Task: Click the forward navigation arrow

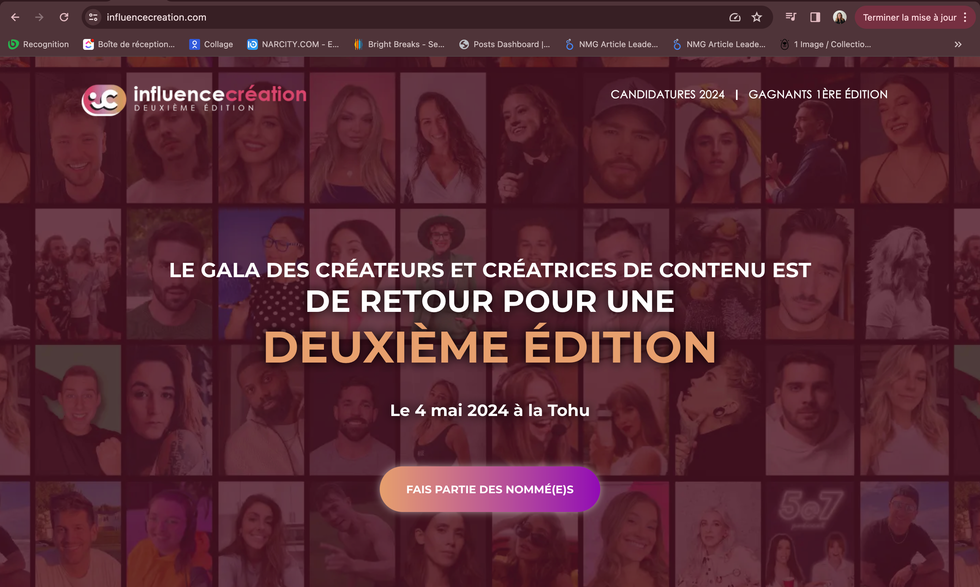Action: click(x=40, y=17)
